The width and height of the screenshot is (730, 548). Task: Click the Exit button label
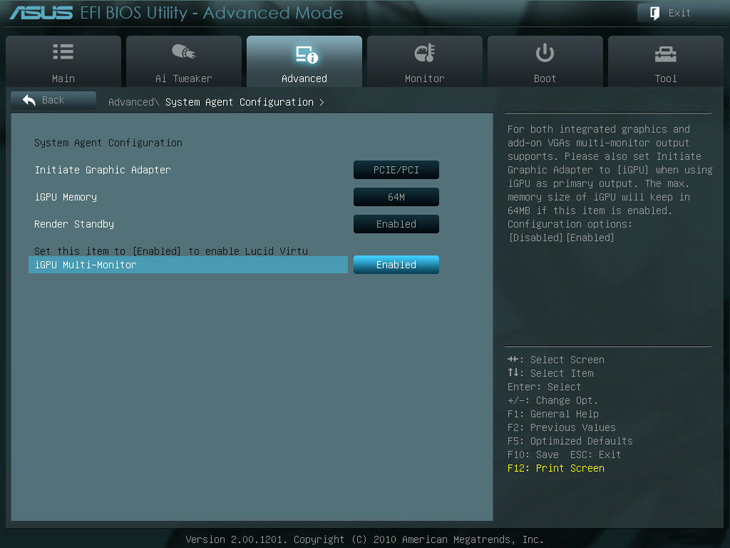click(x=680, y=13)
